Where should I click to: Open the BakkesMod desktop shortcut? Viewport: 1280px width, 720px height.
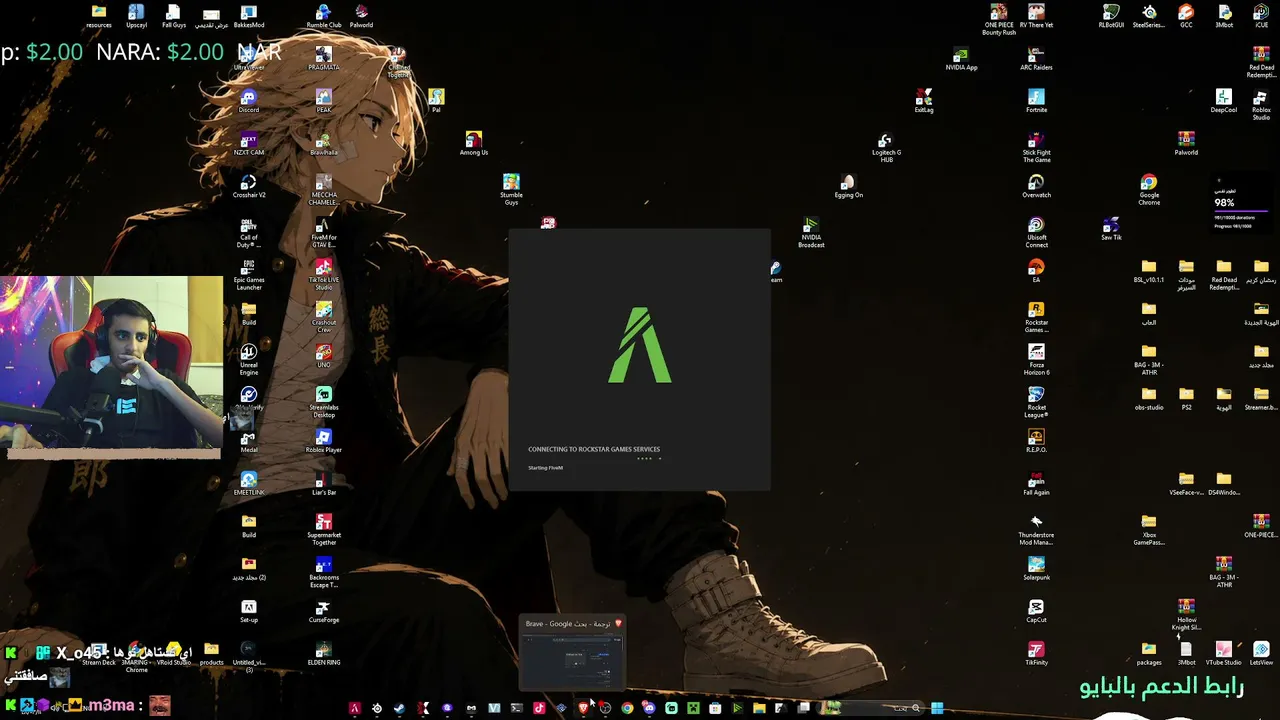(249, 17)
